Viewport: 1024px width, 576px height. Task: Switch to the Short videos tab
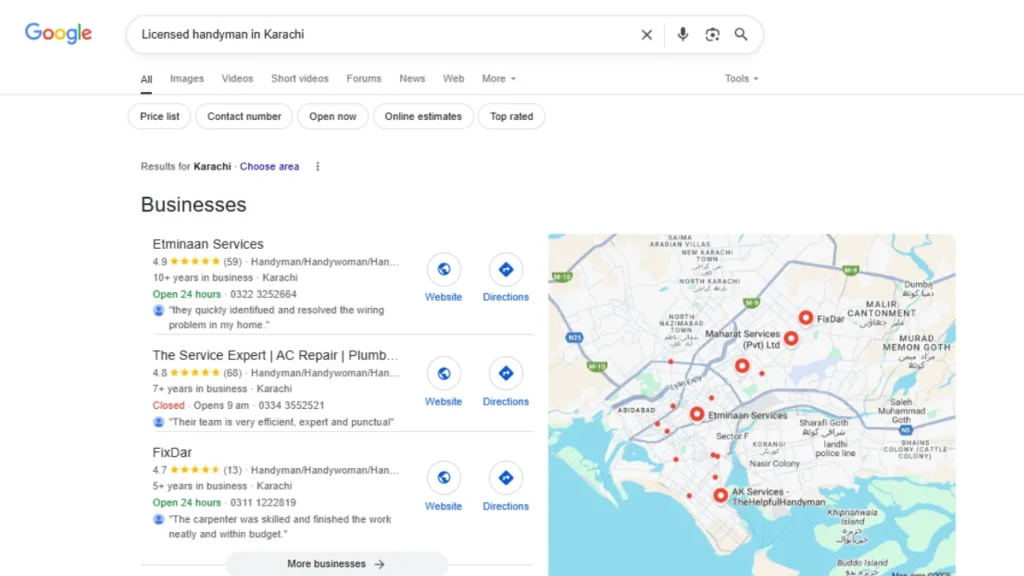point(300,78)
